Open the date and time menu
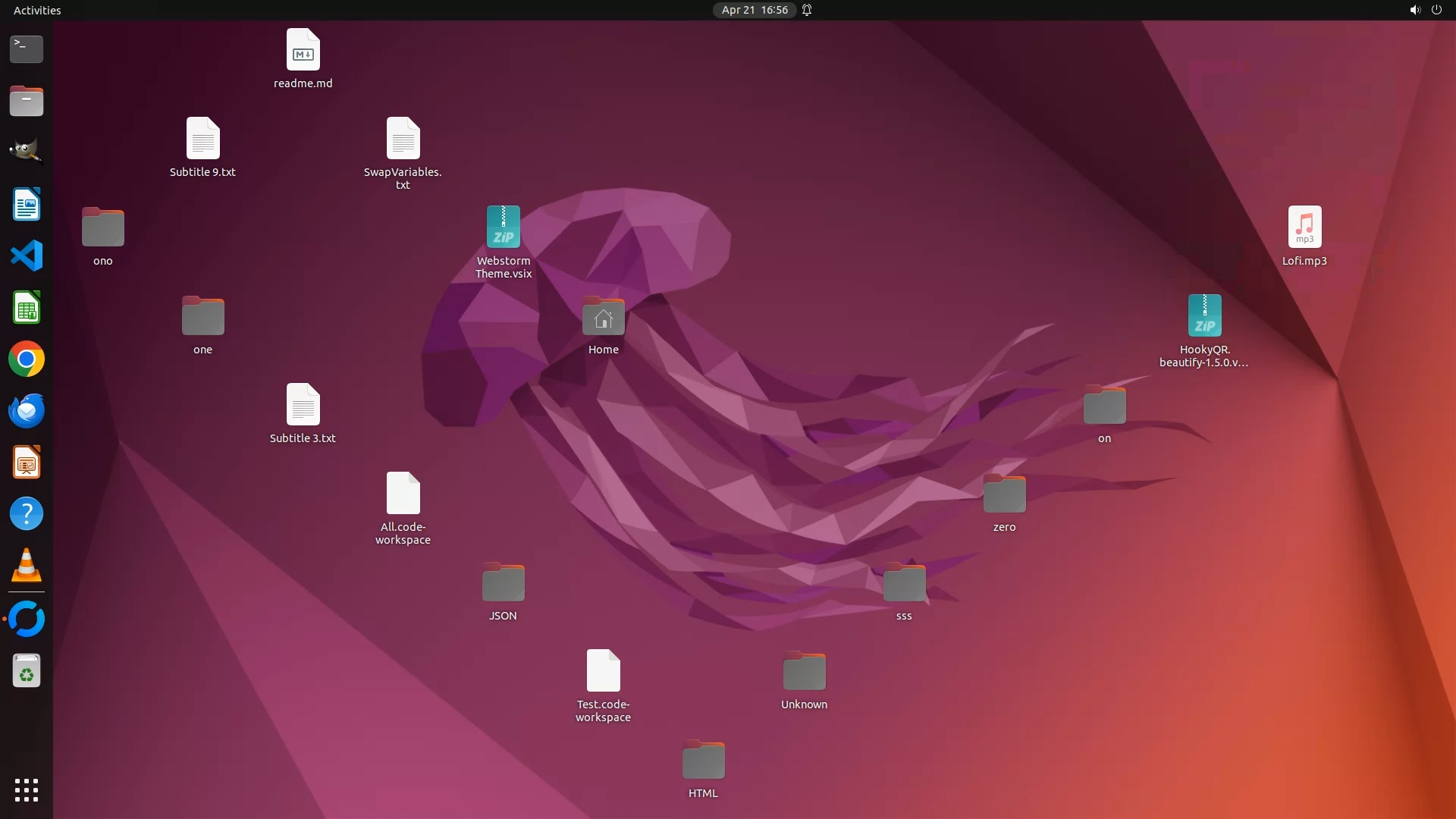Image resolution: width=1456 pixels, height=819 pixels. (x=754, y=10)
